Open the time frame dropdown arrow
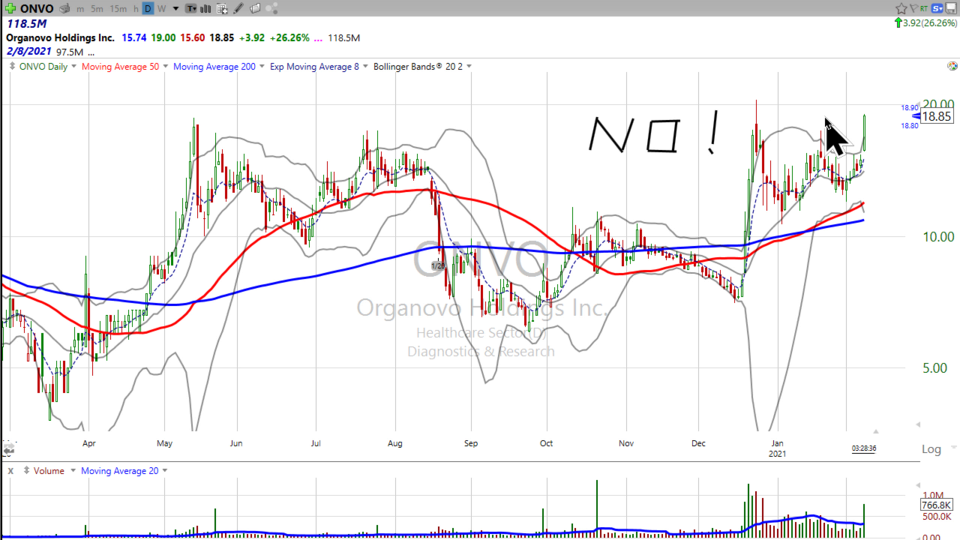The height and width of the screenshot is (540, 960). point(175,9)
